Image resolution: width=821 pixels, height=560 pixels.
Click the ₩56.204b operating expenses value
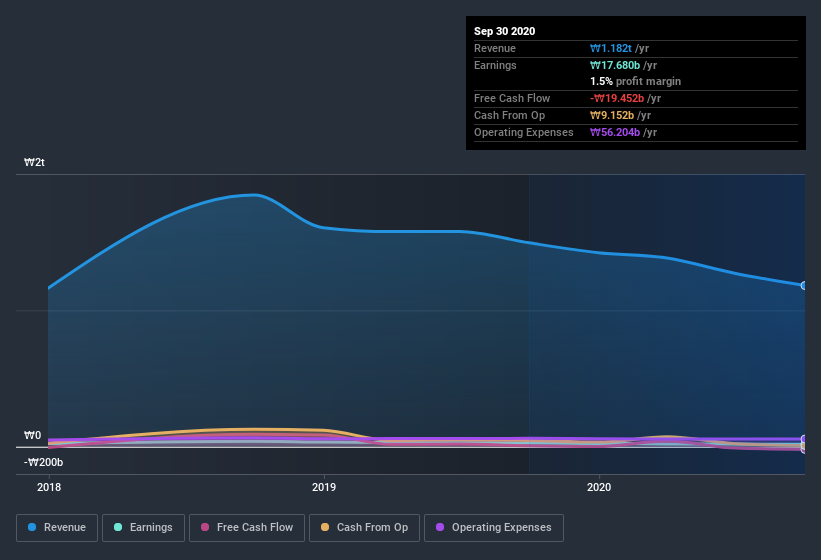(x=615, y=132)
